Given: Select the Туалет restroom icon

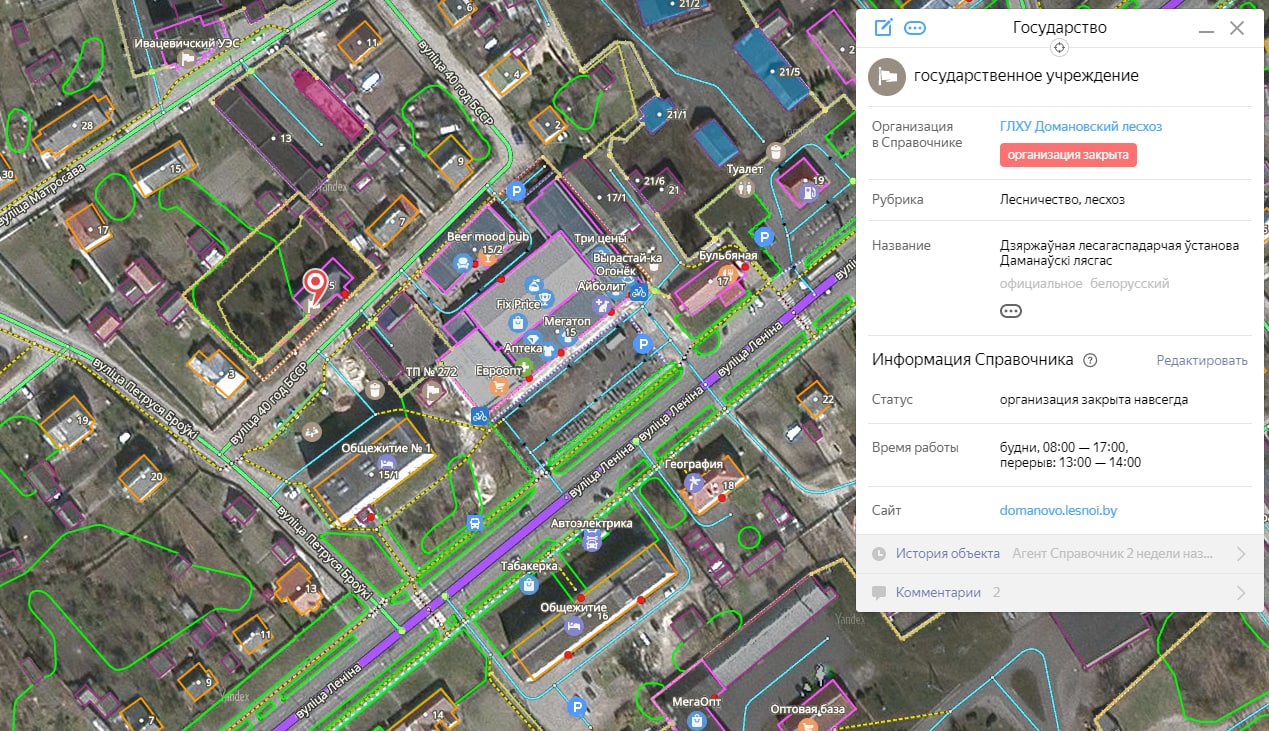Looking at the screenshot, I should tap(744, 188).
